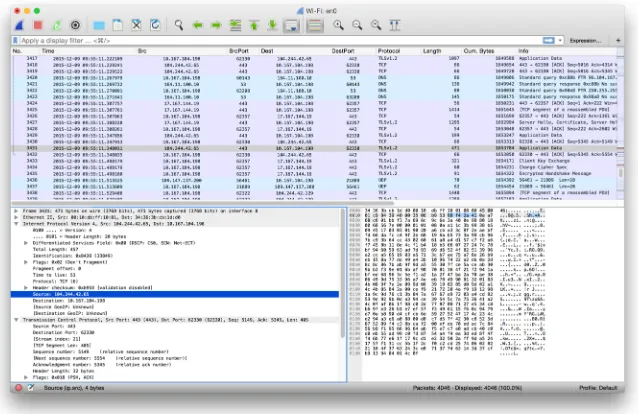Go forward in packet history with right arrow

pyautogui.click(x=216, y=25)
